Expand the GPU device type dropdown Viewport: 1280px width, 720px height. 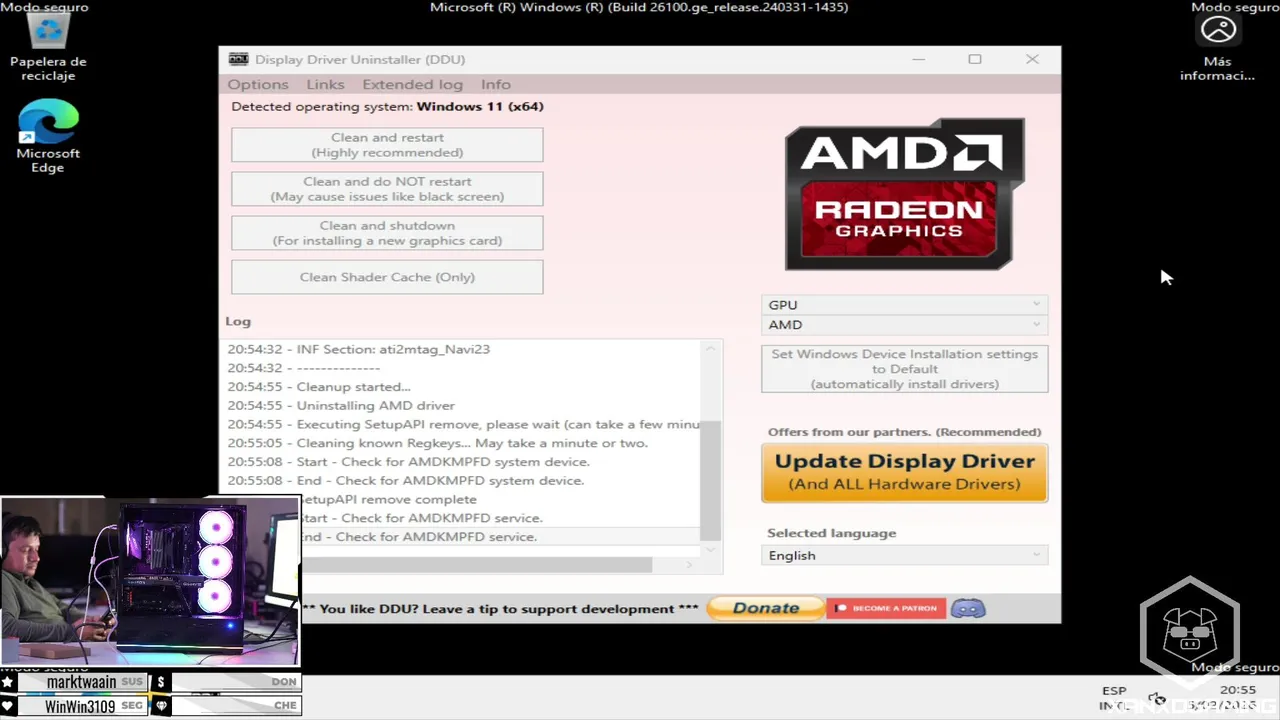tap(904, 304)
